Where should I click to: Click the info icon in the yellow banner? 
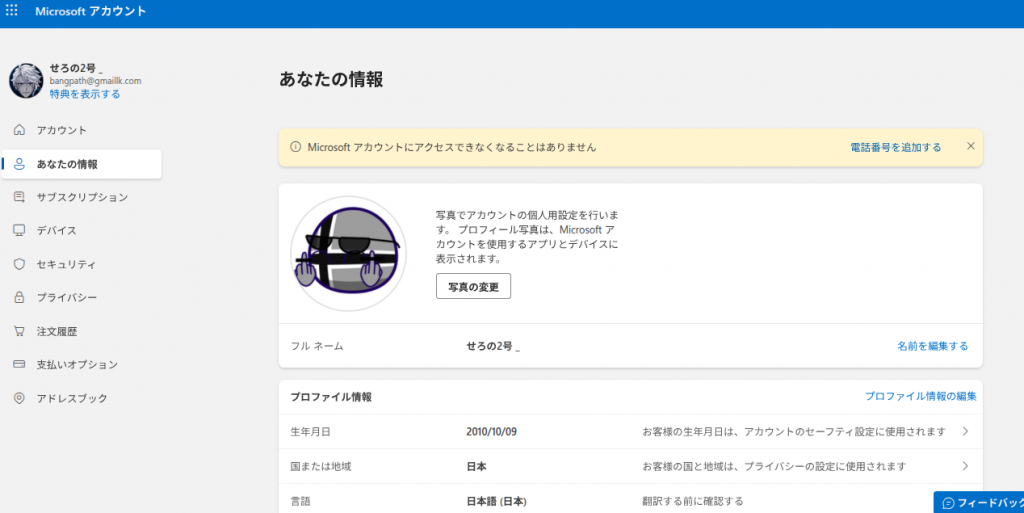pyautogui.click(x=295, y=147)
